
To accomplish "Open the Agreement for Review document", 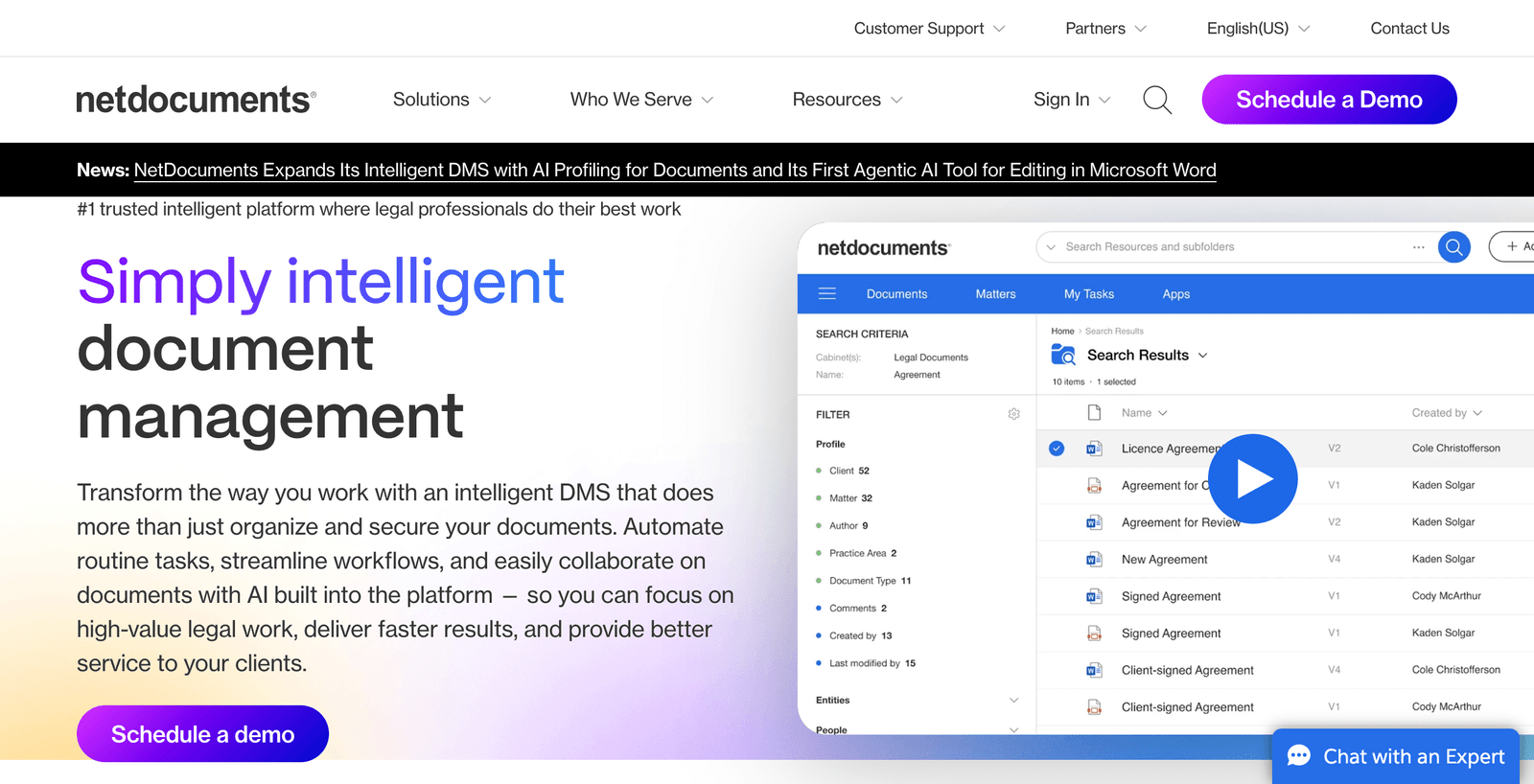I will pos(1180,522).
